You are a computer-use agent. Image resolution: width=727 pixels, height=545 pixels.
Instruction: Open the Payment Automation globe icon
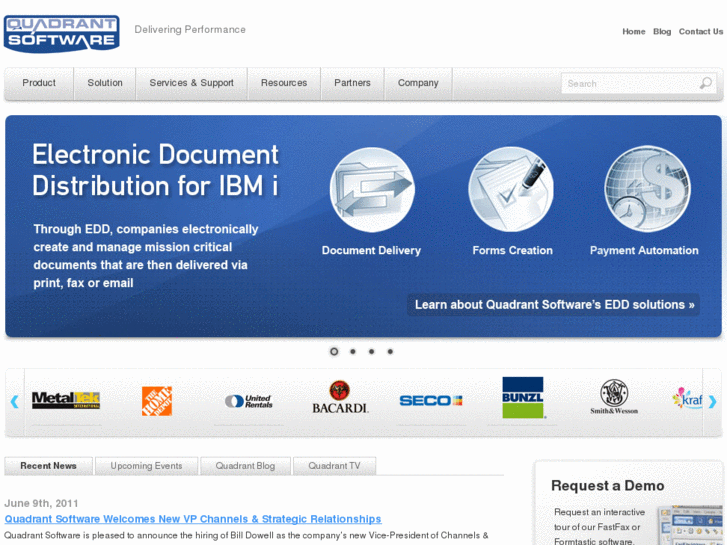pyautogui.click(x=647, y=189)
